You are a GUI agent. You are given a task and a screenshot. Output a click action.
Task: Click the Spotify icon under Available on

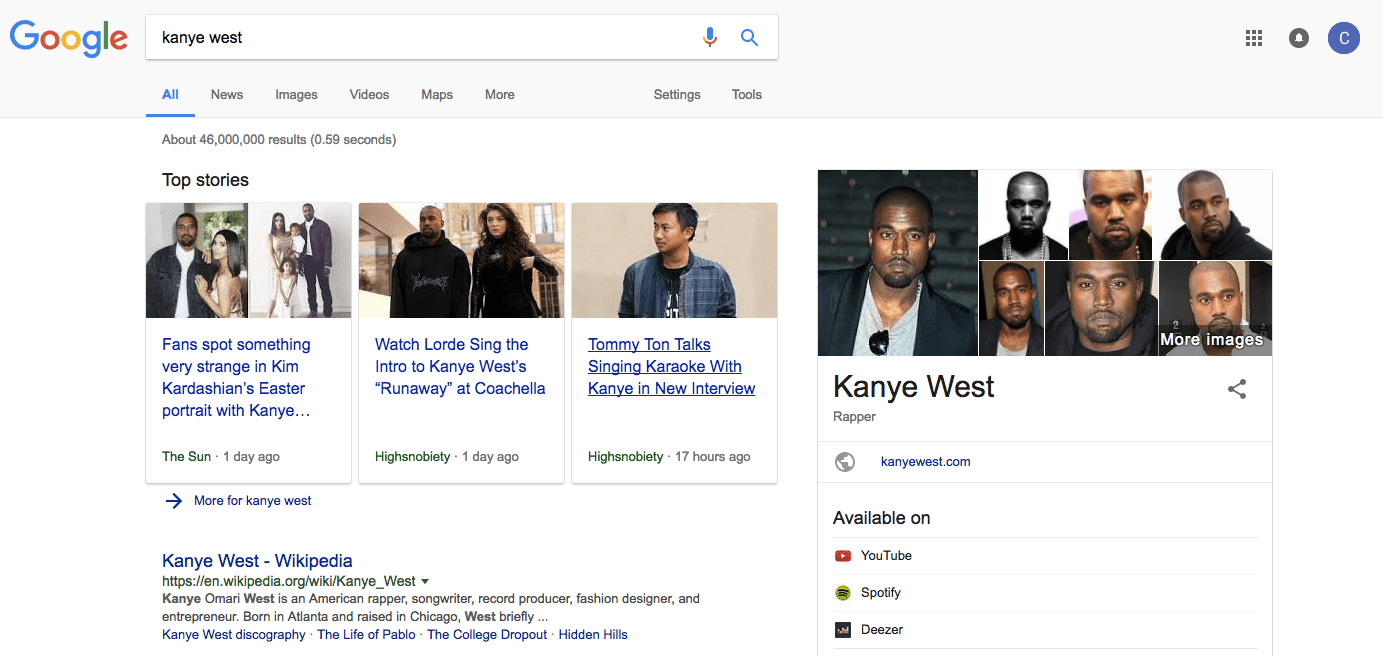843,593
